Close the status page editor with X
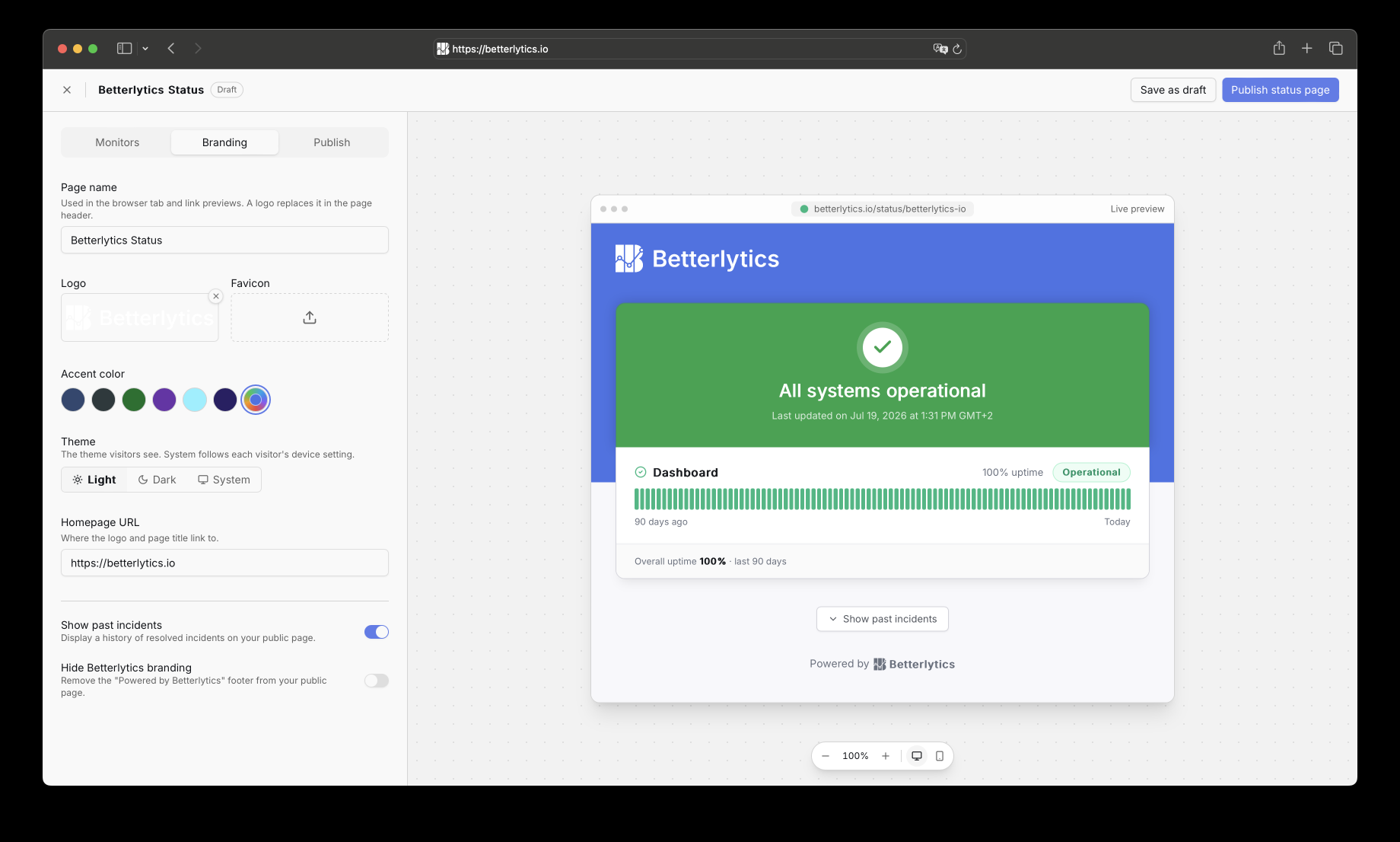 (x=67, y=90)
